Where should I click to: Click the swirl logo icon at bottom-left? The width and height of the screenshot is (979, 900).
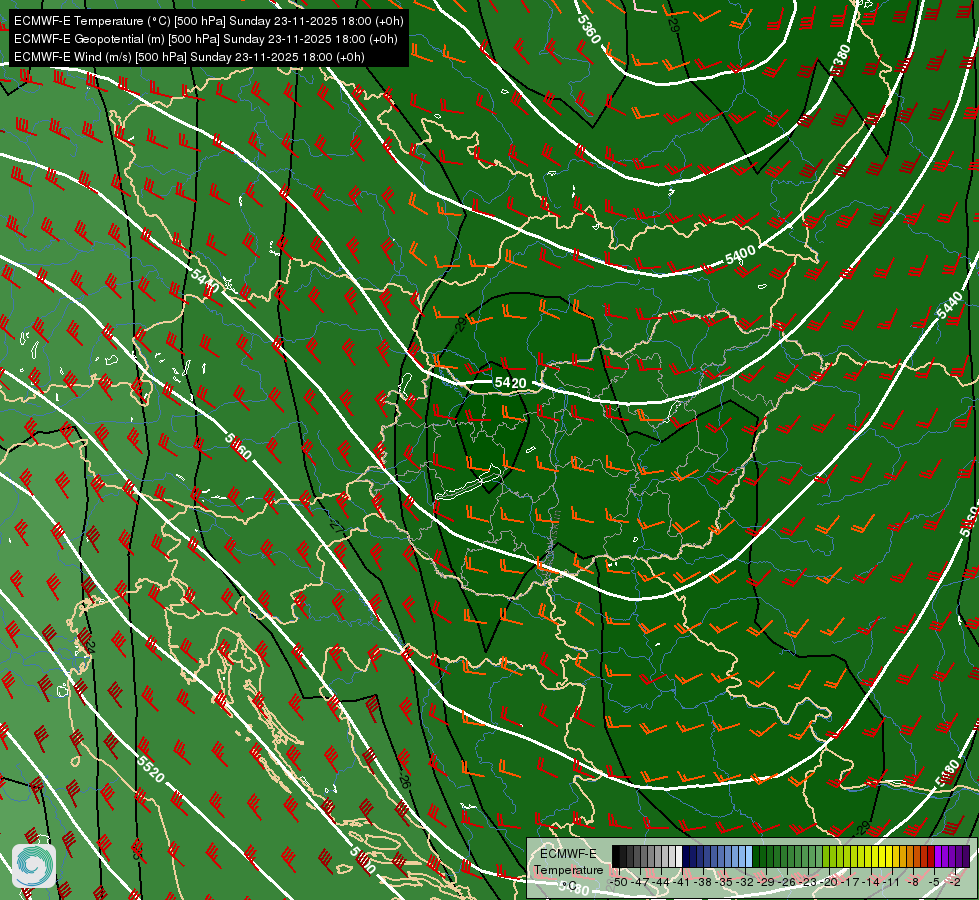[34, 866]
